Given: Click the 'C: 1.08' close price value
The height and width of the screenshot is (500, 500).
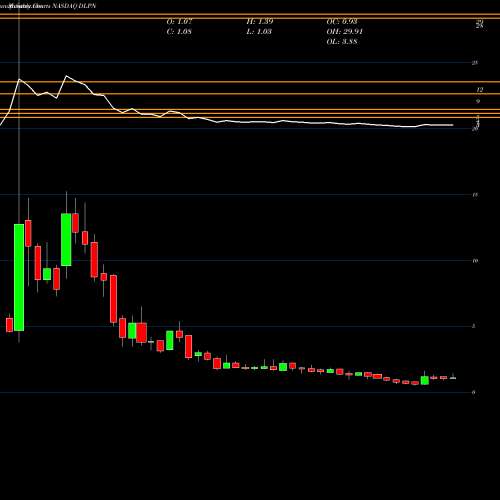Looking at the screenshot, I should [x=179, y=31].
